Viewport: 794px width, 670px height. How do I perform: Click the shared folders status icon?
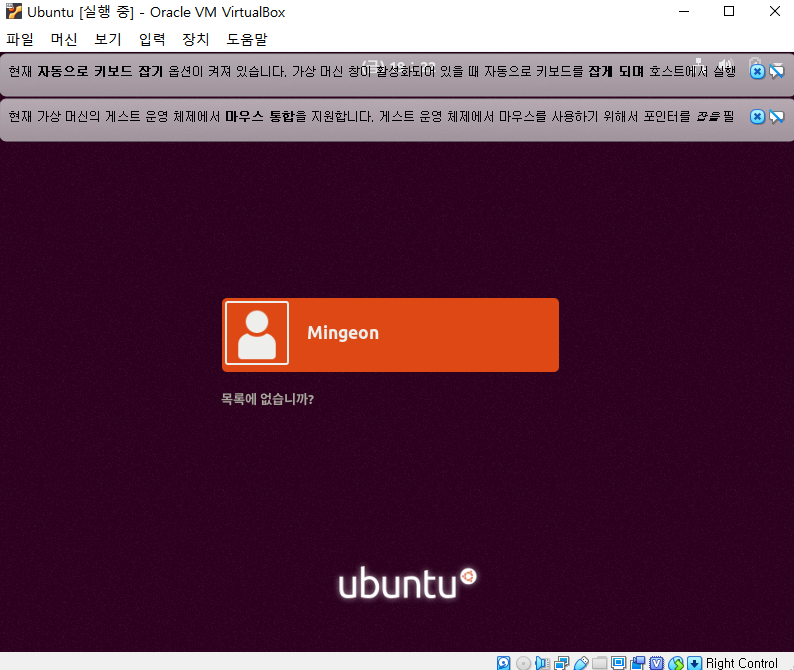pyautogui.click(x=600, y=662)
